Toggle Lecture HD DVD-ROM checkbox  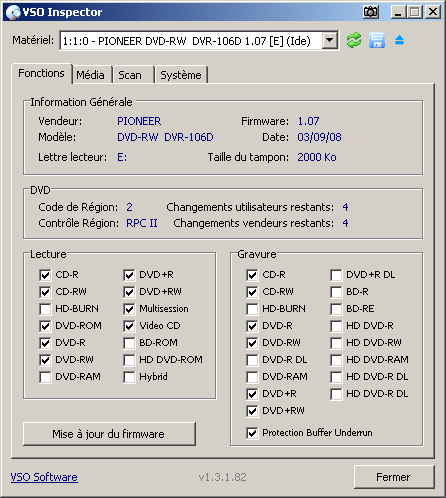pos(129,360)
